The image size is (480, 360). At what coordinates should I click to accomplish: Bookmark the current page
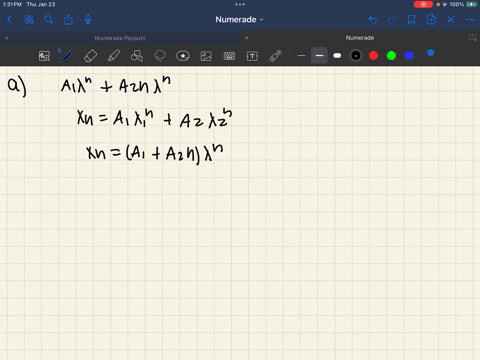412,20
